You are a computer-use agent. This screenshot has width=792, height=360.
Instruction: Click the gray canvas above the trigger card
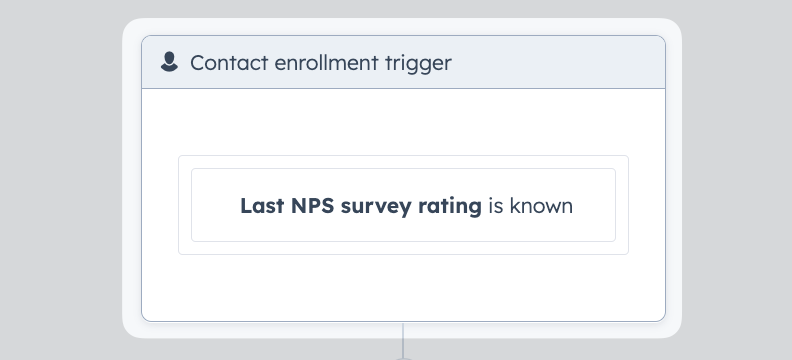pyautogui.click(x=403, y=9)
